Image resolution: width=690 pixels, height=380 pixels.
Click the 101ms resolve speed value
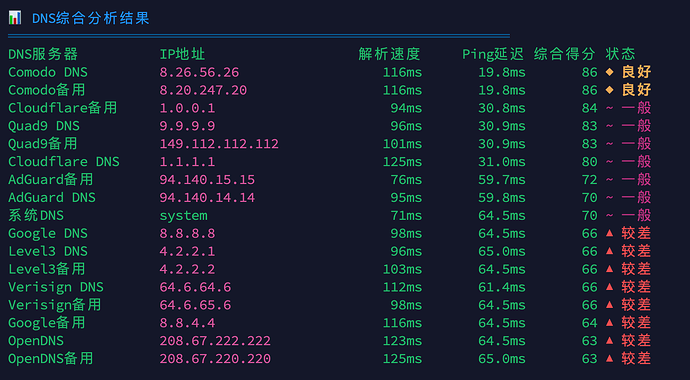tap(402, 144)
